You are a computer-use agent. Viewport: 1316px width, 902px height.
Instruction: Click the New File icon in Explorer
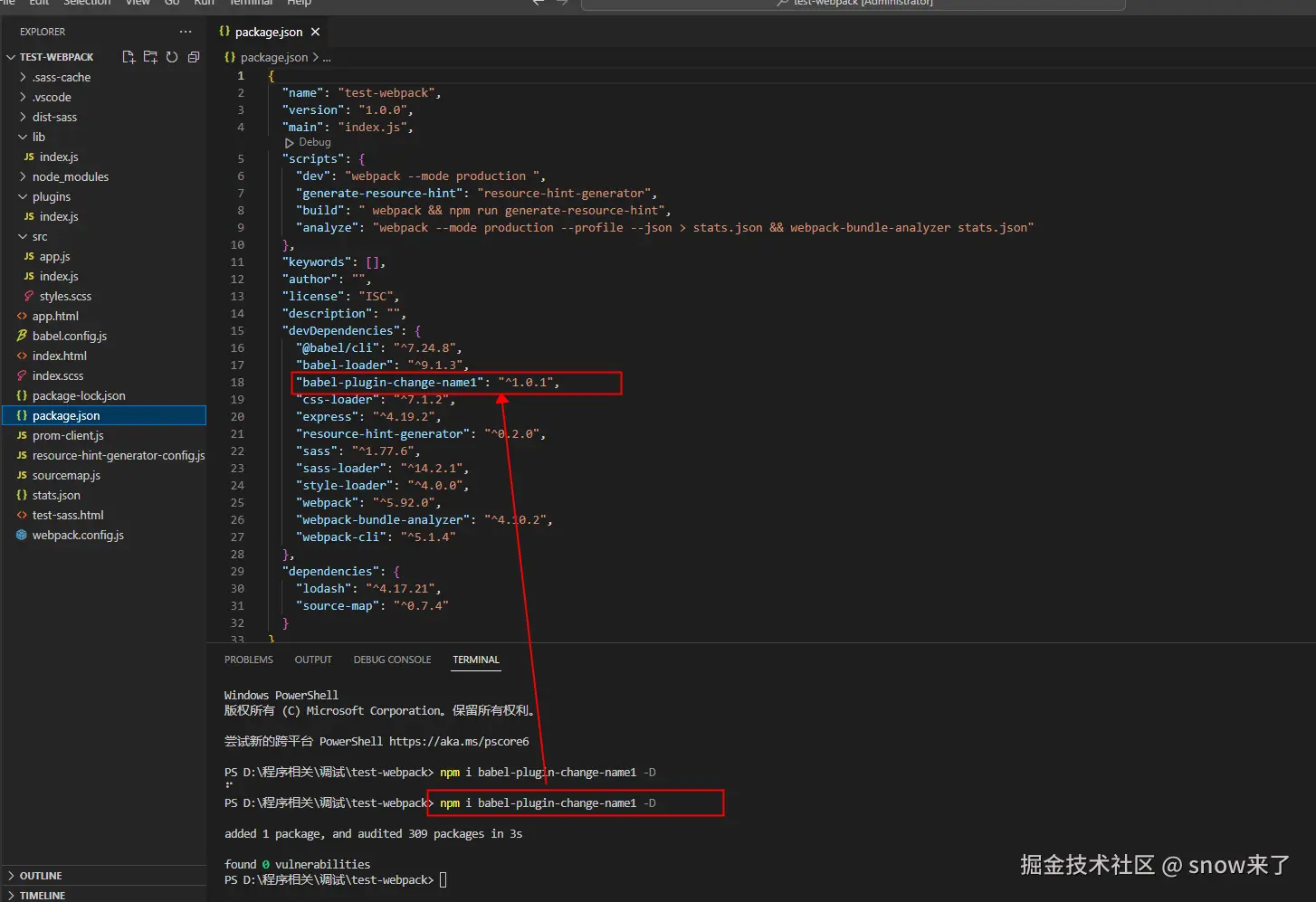tap(129, 57)
